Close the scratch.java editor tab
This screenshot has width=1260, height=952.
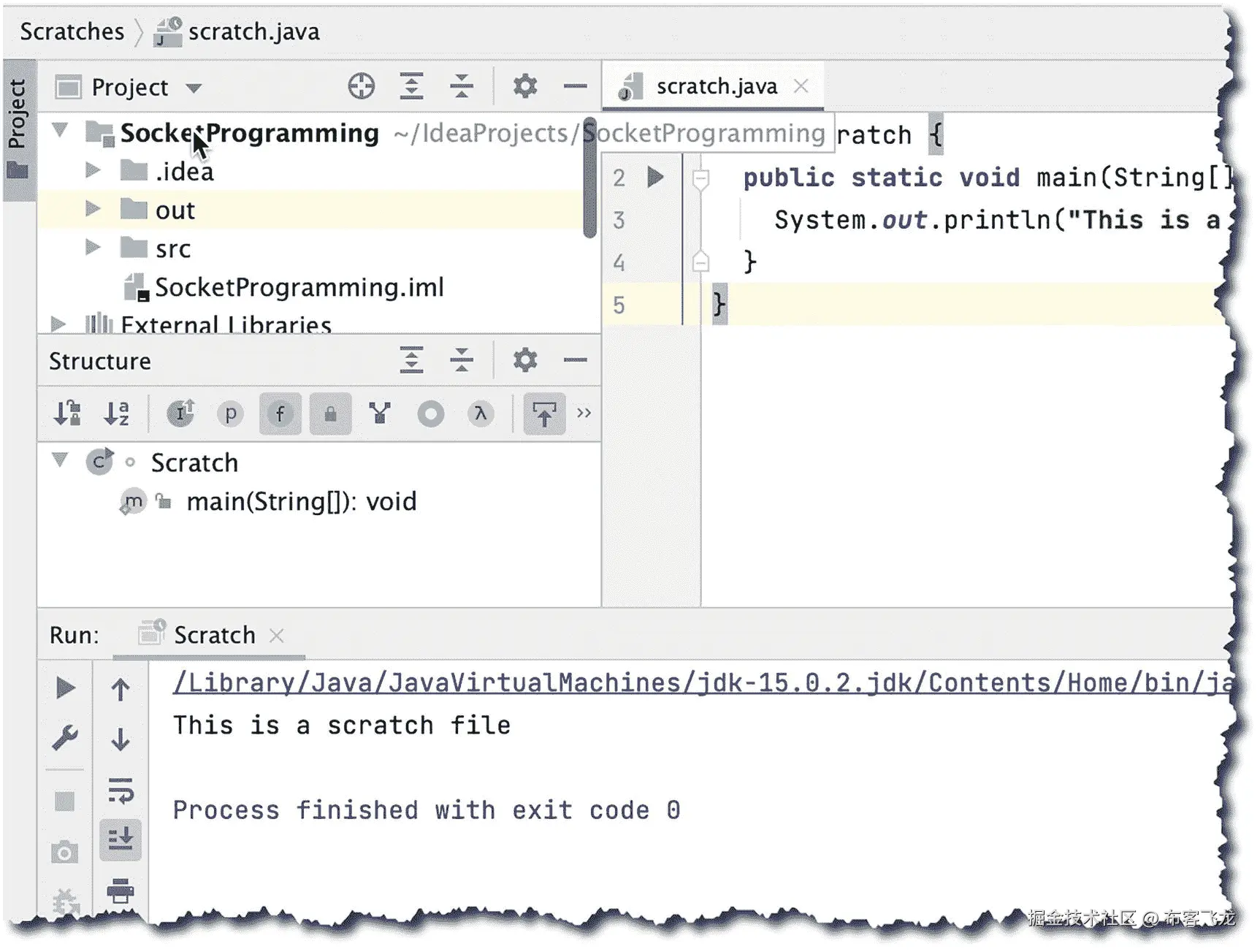(x=801, y=86)
